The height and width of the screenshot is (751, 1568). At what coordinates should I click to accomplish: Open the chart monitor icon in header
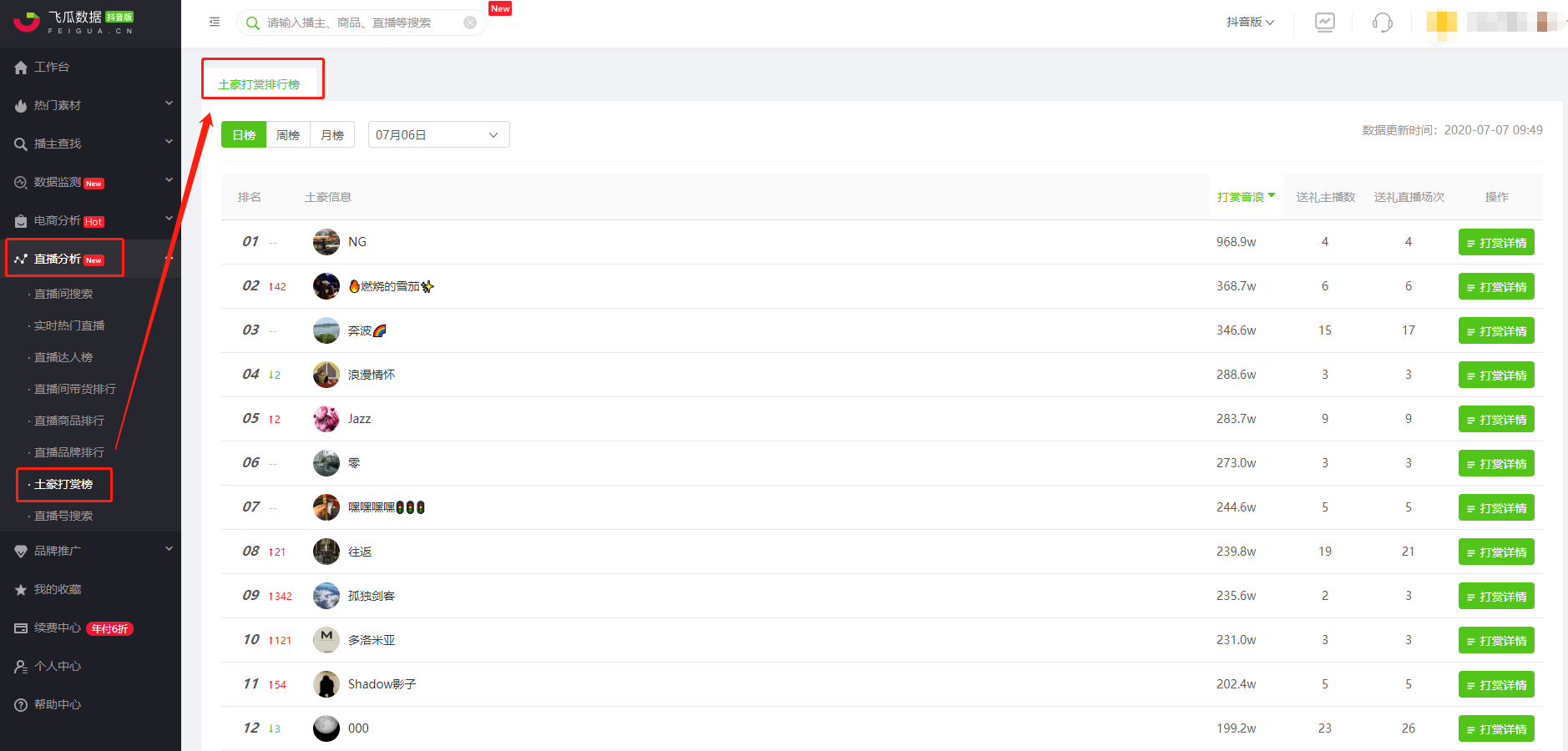1325,23
